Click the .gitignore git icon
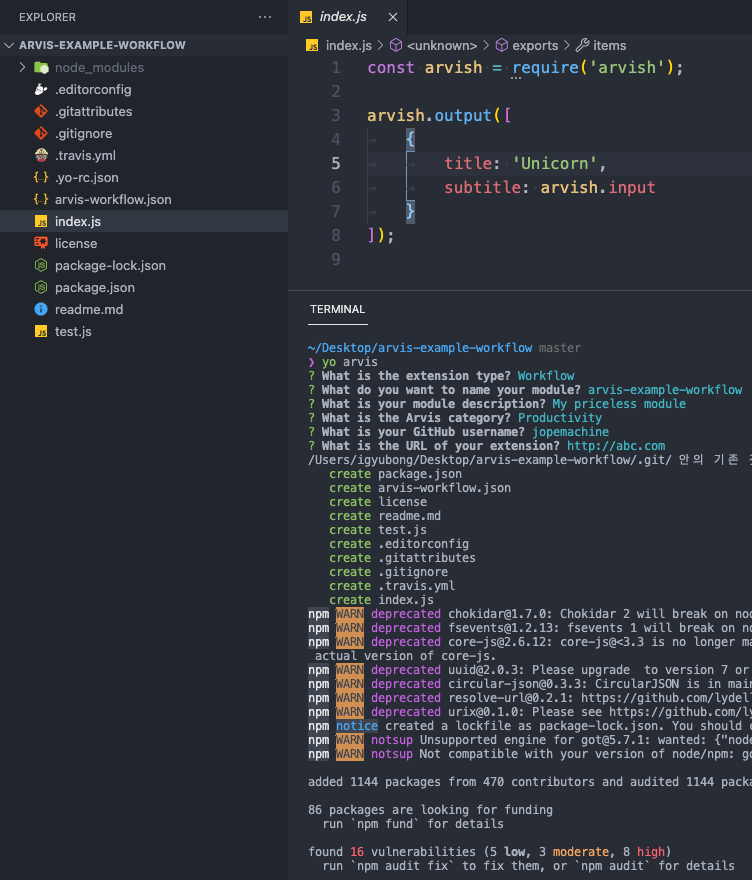Screen dimensions: 752x880 [41, 133]
